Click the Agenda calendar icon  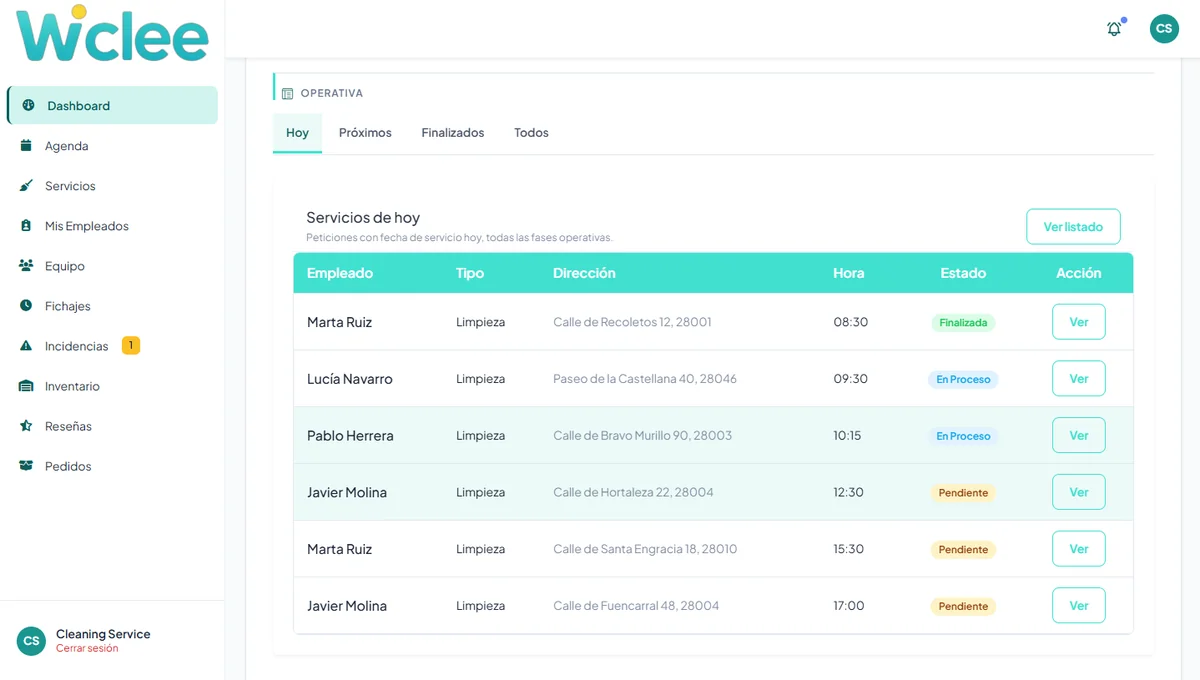tap(26, 145)
